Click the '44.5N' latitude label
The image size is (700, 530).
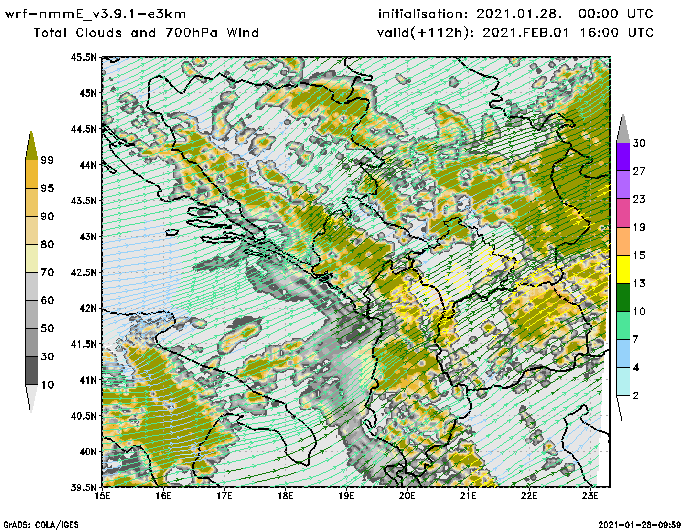83,129
